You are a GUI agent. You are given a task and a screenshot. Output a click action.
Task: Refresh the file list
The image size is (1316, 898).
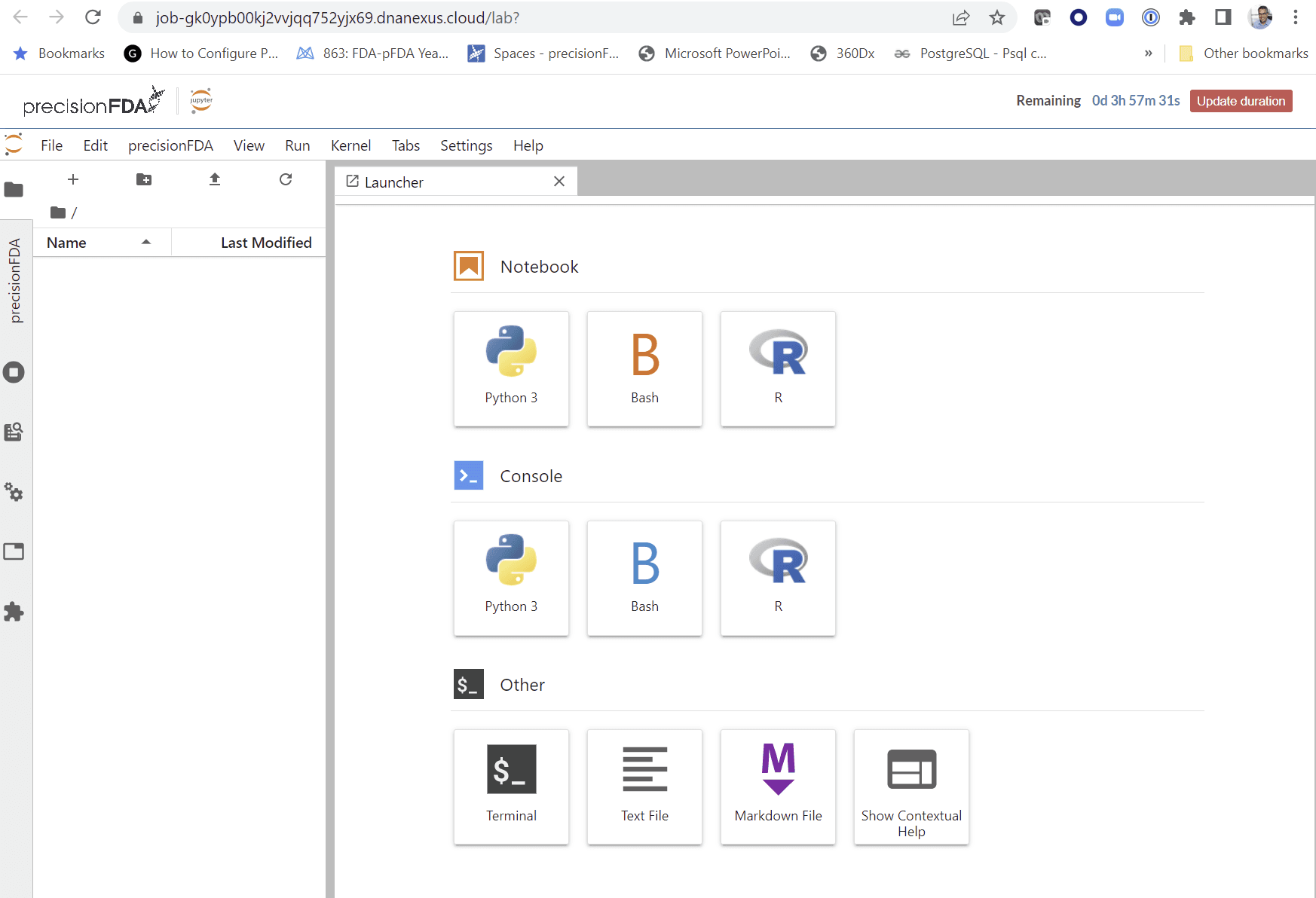pos(286,179)
